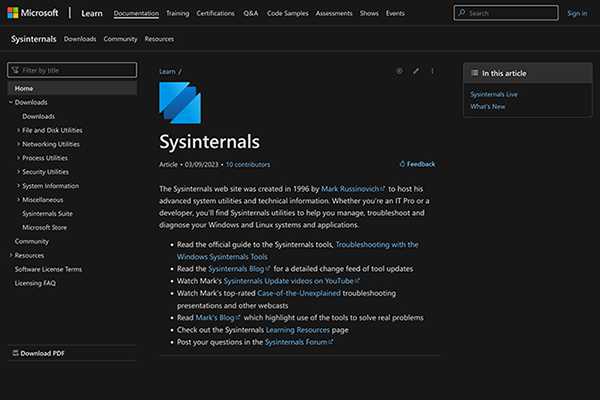Open Events in the top navigation
600x400 pixels.
(x=395, y=13)
